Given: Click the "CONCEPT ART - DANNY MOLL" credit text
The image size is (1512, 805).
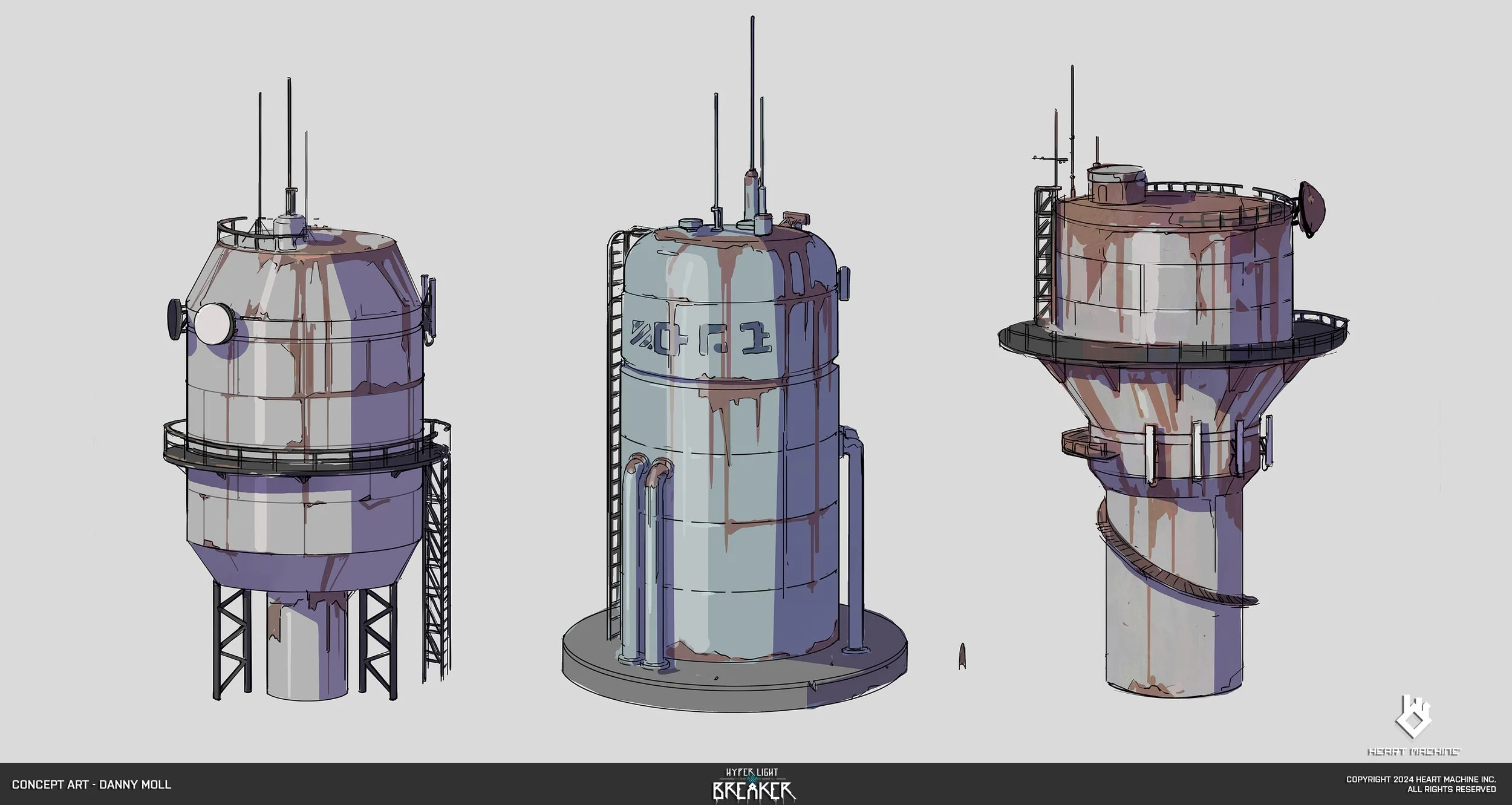Looking at the screenshot, I should [91, 784].
